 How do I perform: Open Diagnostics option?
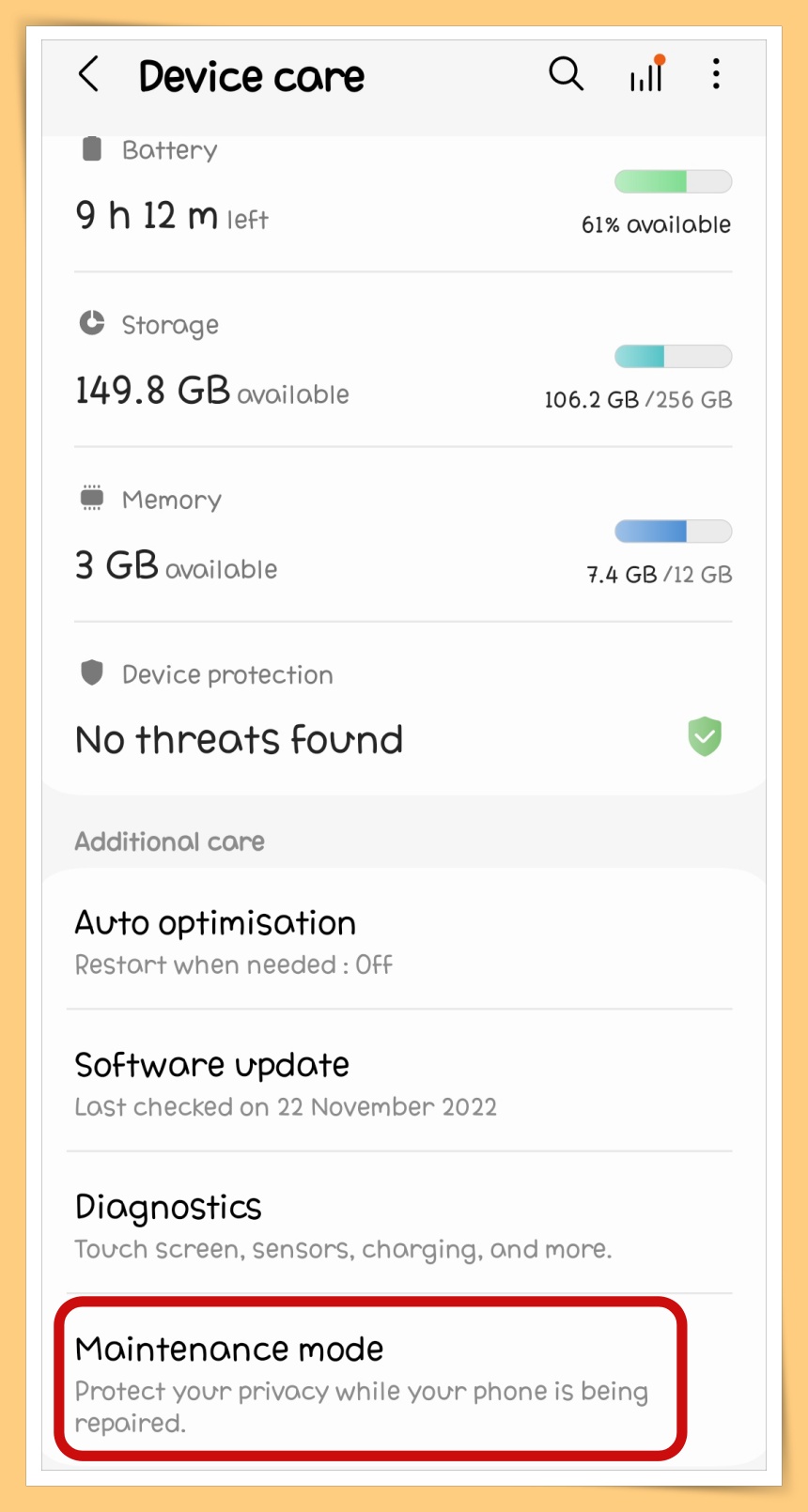pos(403,1223)
